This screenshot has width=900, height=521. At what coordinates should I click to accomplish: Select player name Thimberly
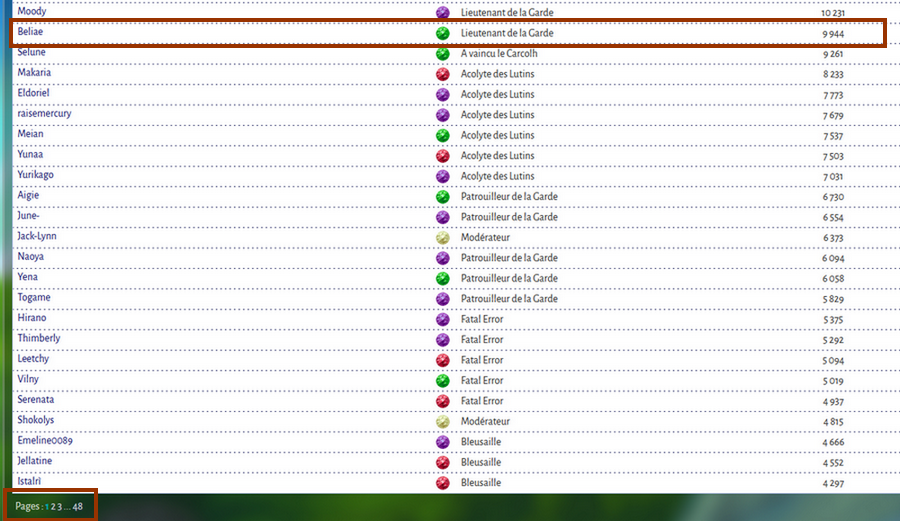tap(38, 339)
